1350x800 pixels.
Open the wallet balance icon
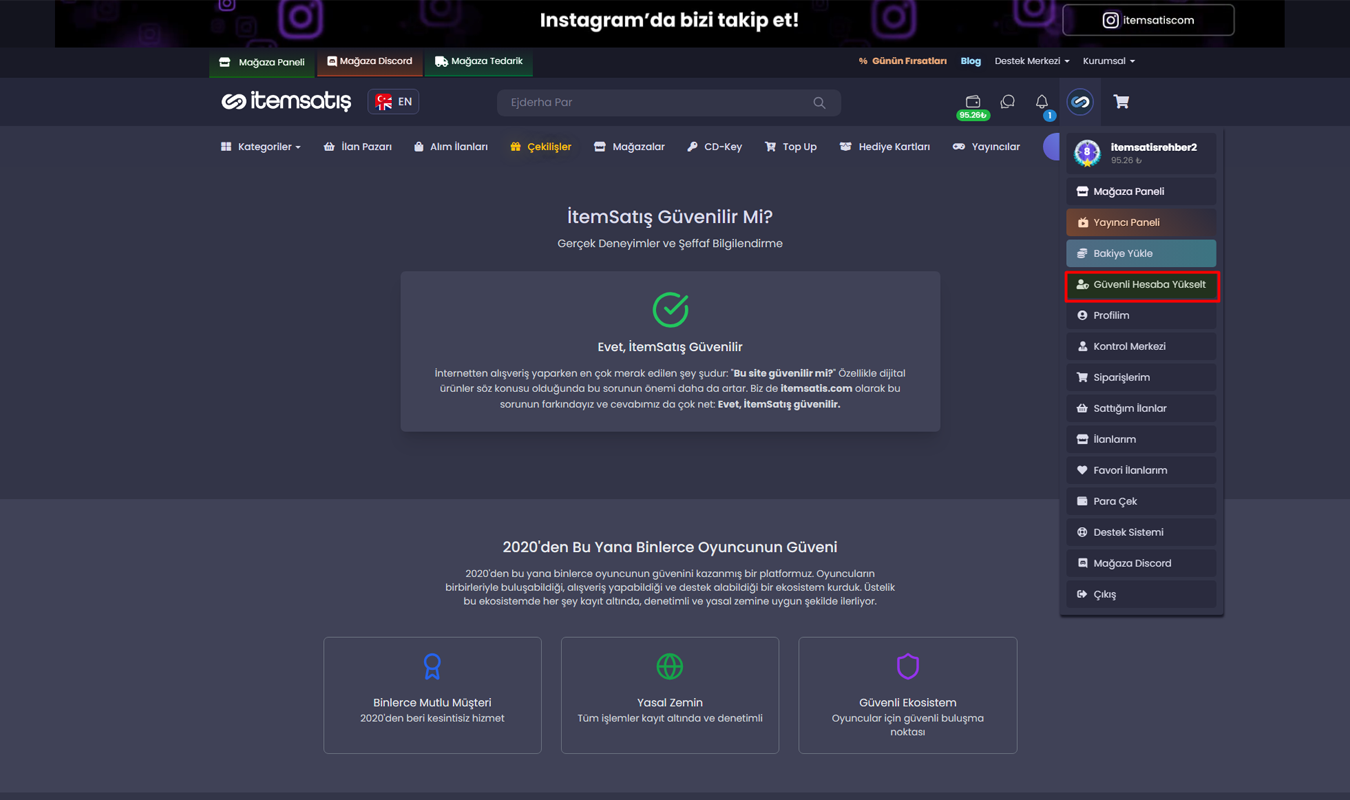pos(973,101)
